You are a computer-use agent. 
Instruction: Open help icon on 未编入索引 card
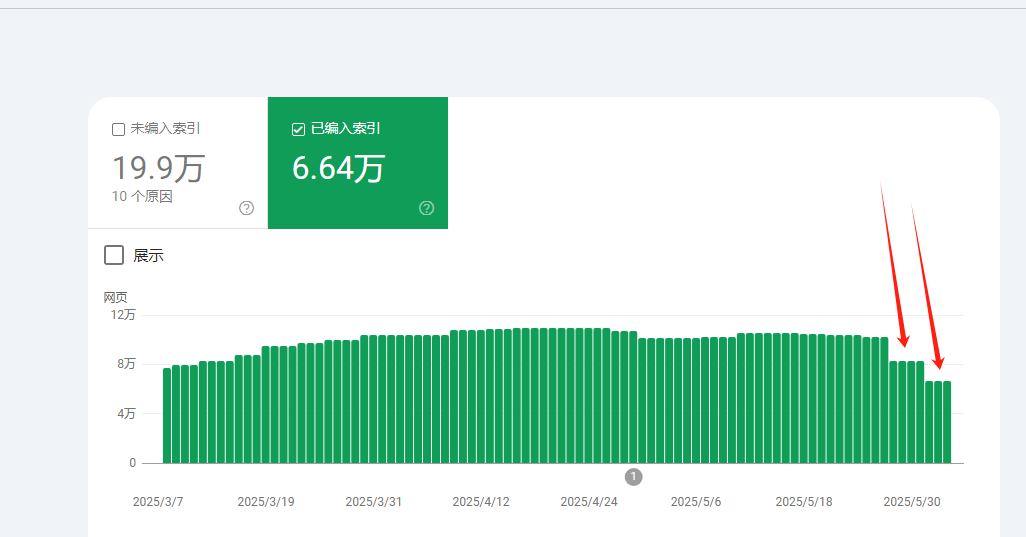coord(247,208)
